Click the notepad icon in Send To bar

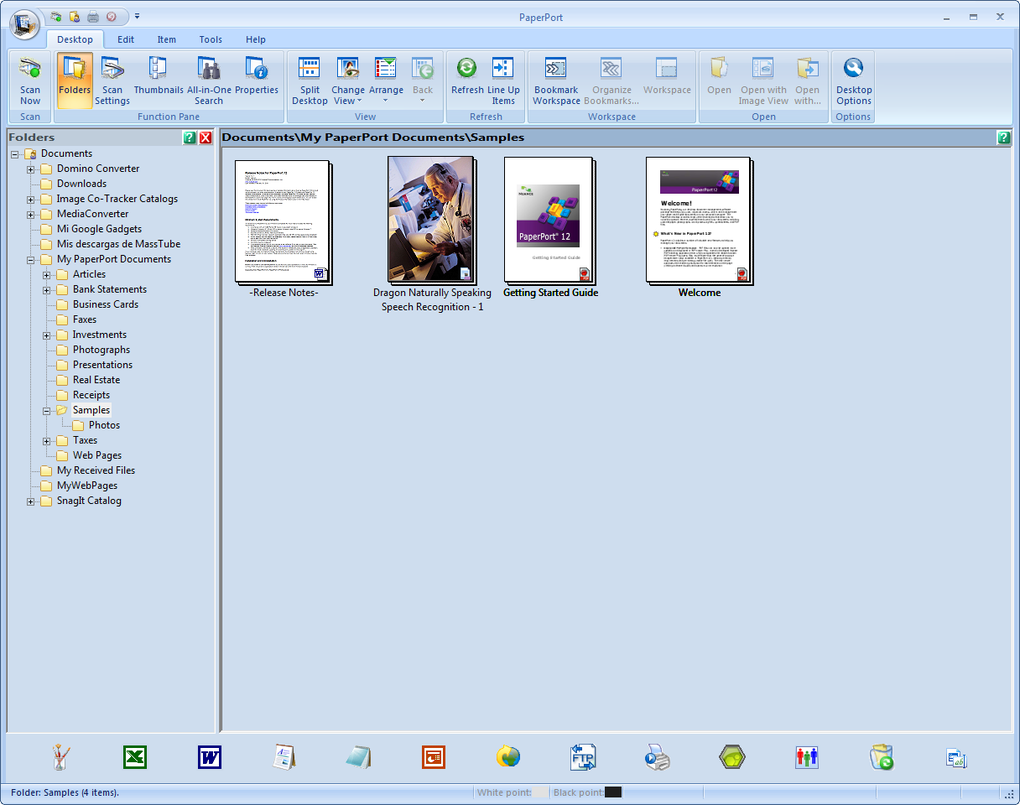coord(358,757)
